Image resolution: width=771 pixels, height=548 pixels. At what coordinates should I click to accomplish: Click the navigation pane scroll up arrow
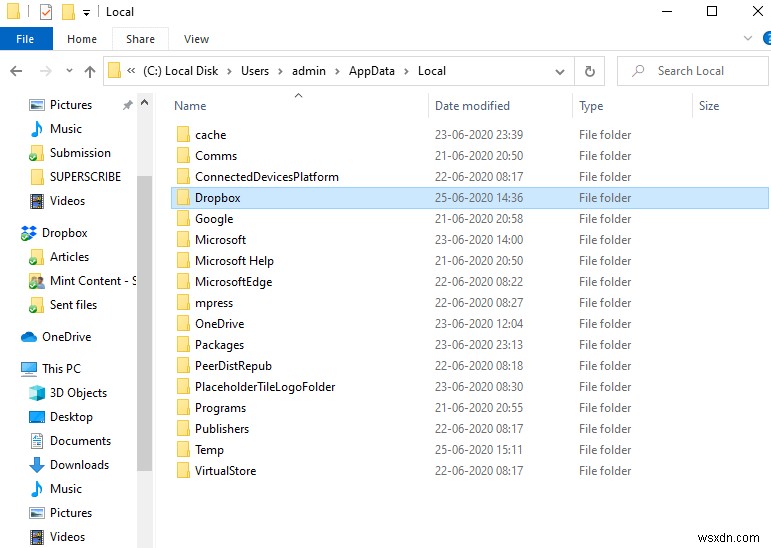145,103
